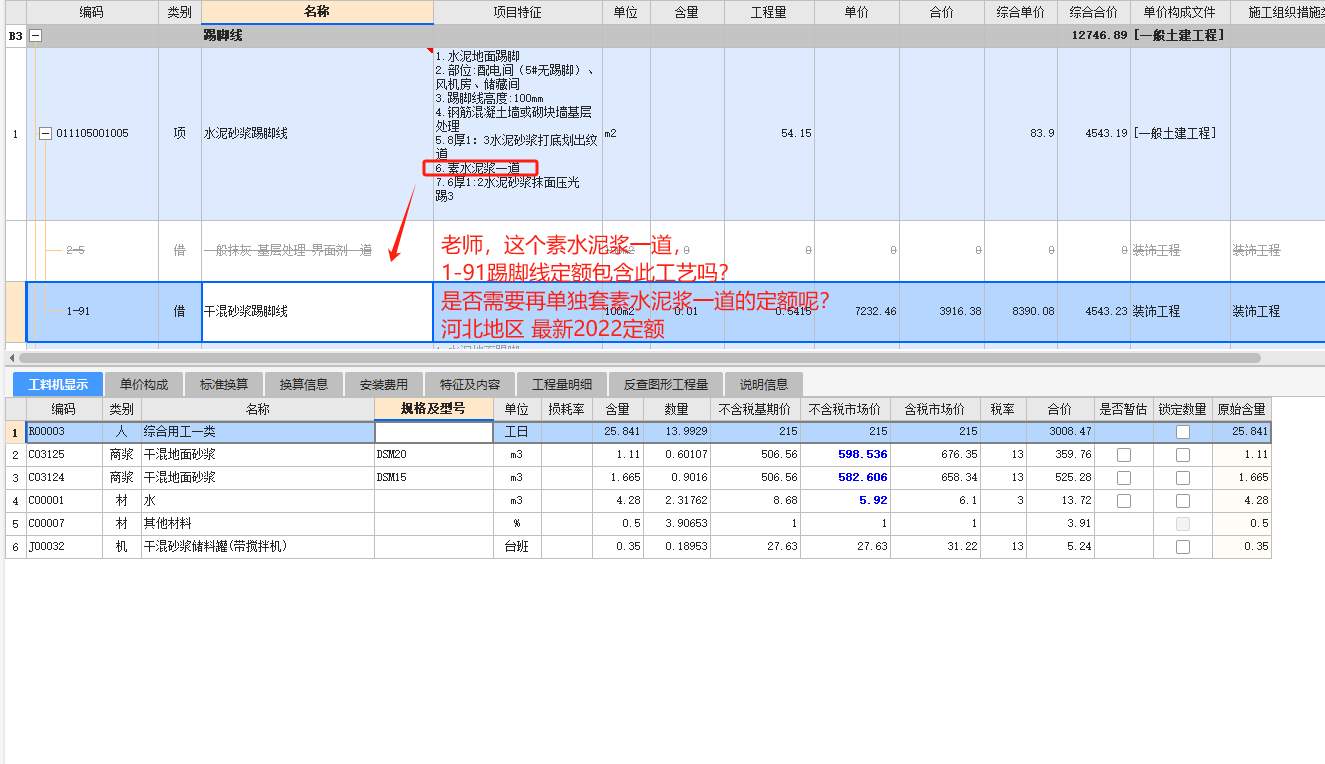
Task: Select 干混砂浆储料罐(带搅拌机) row name
Action: coord(258,547)
